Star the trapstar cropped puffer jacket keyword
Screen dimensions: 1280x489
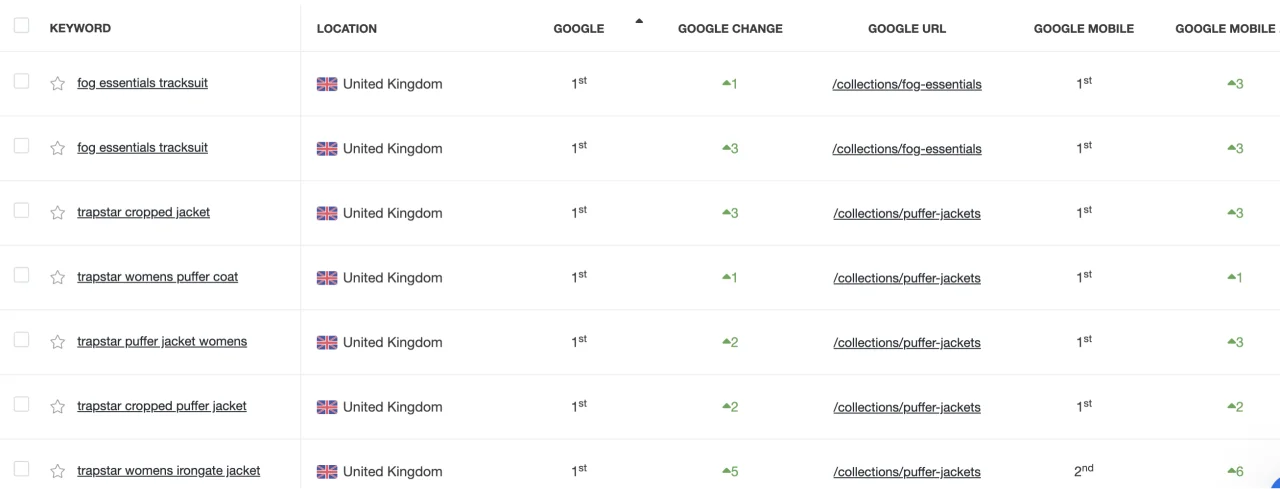pyautogui.click(x=57, y=407)
